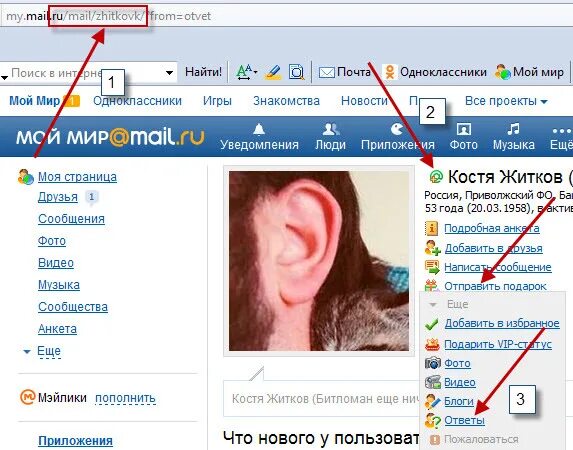Click the green checkmark favorites icon
The width and height of the screenshot is (573, 450).
tap(432, 324)
